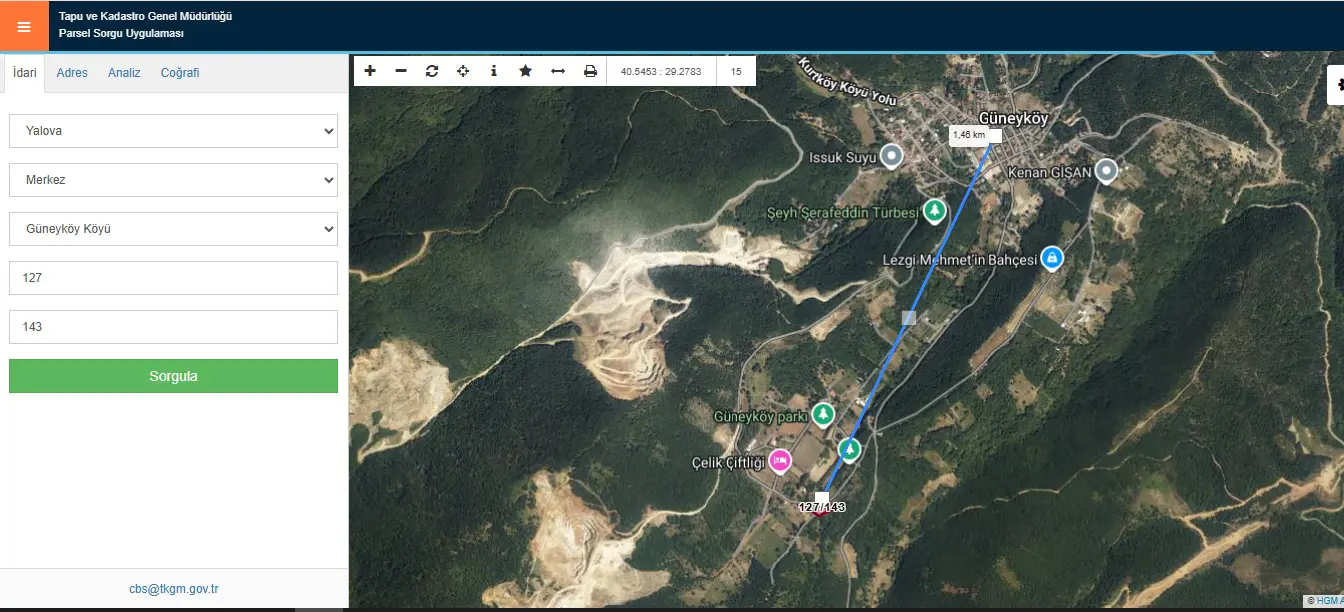Zoom out with the minus icon

point(401,71)
